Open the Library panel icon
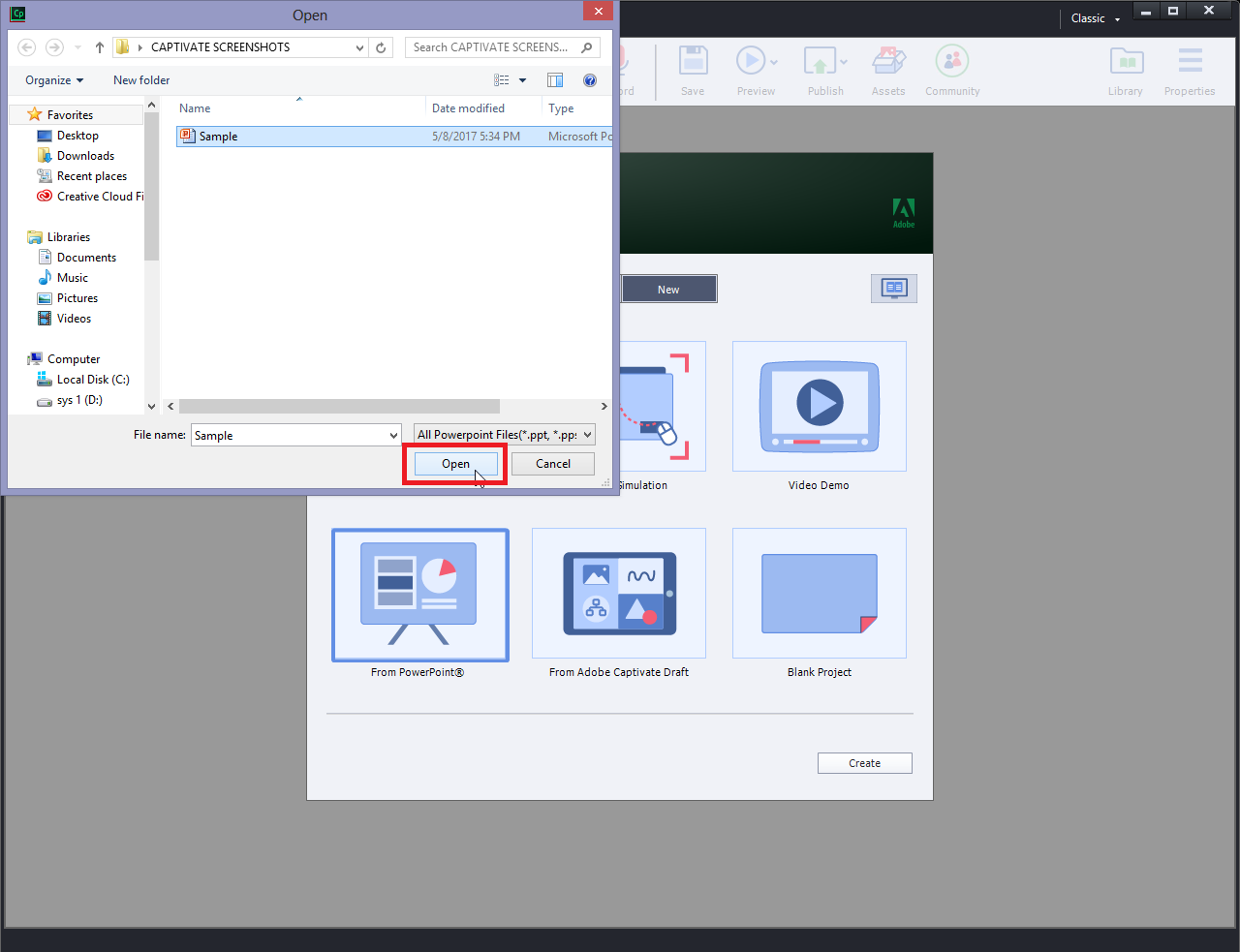1240x952 pixels. (x=1127, y=61)
